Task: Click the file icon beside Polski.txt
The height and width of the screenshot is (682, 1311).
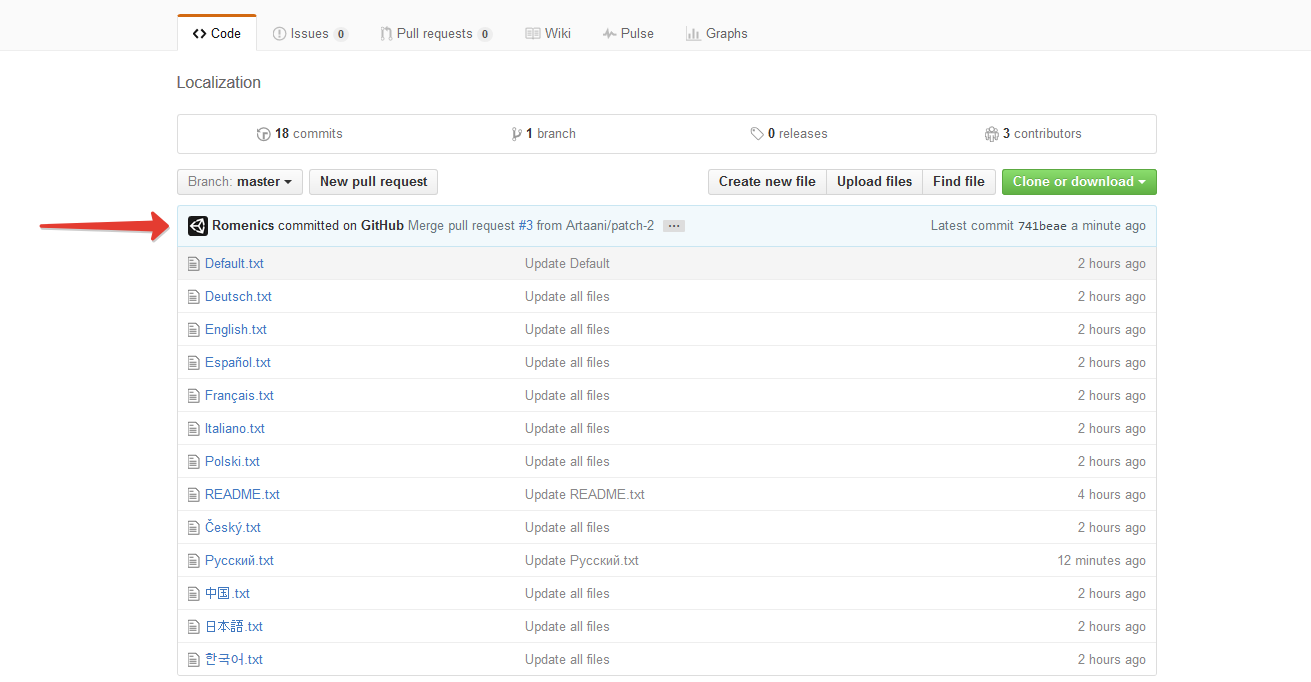Action: [194, 462]
